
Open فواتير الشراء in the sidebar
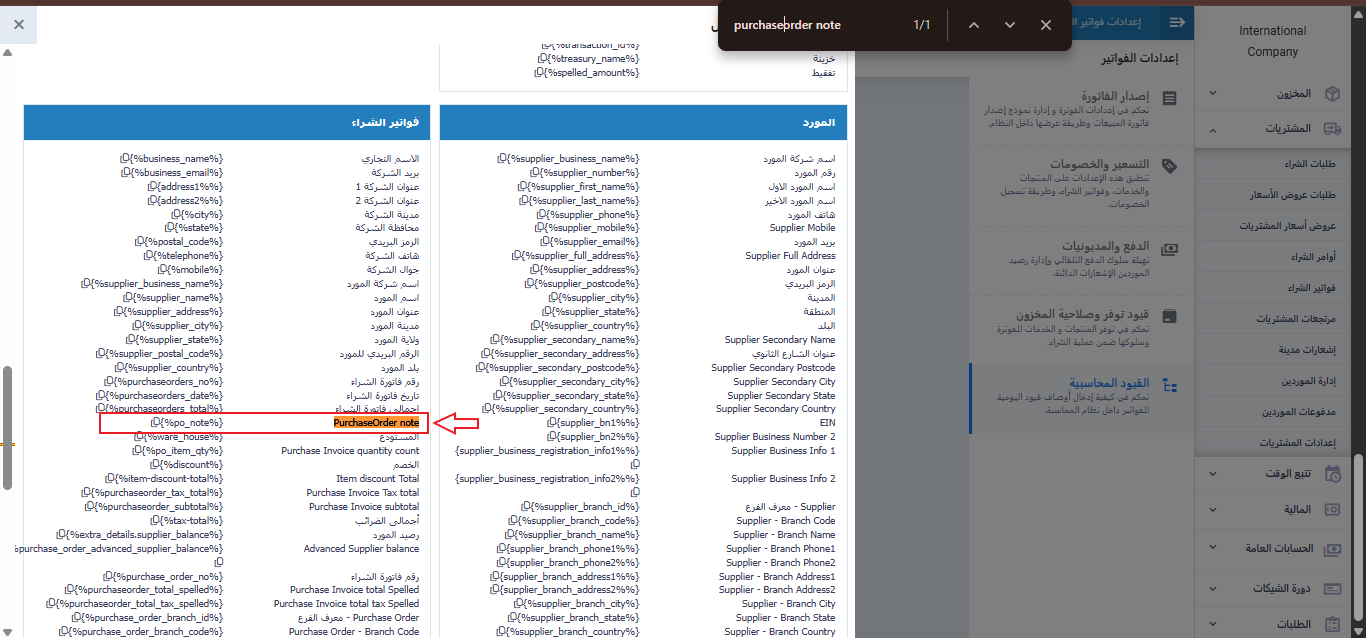1288,288
